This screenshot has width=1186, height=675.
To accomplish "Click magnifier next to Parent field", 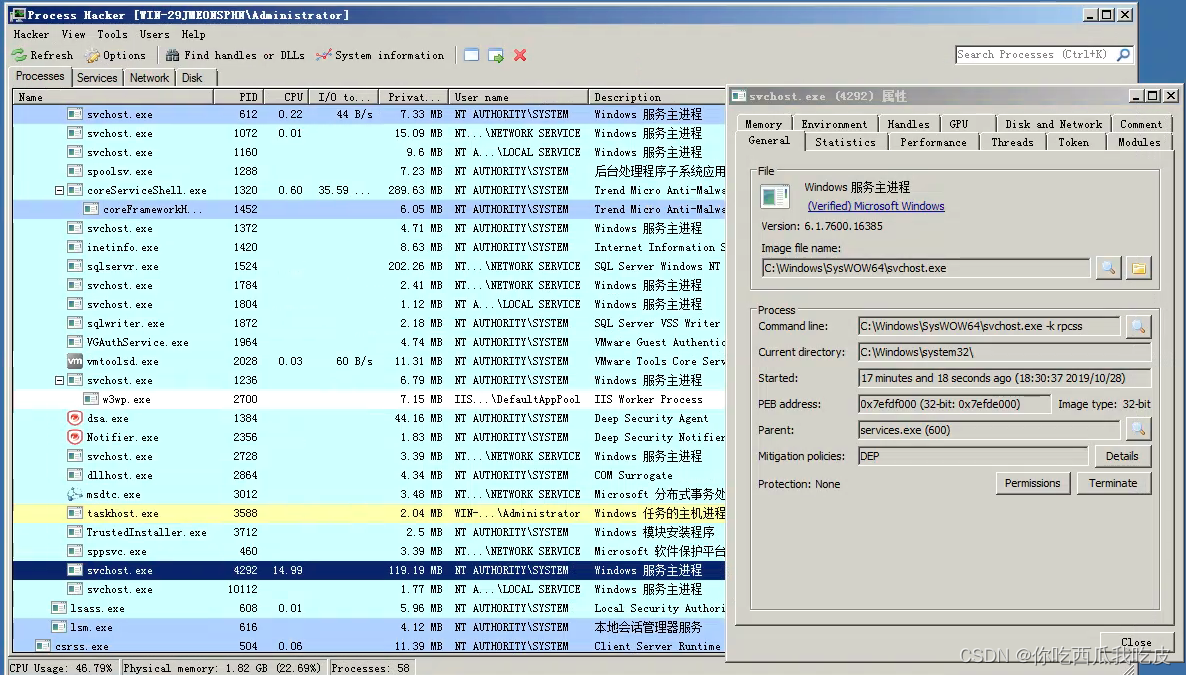I will point(1138,430).
